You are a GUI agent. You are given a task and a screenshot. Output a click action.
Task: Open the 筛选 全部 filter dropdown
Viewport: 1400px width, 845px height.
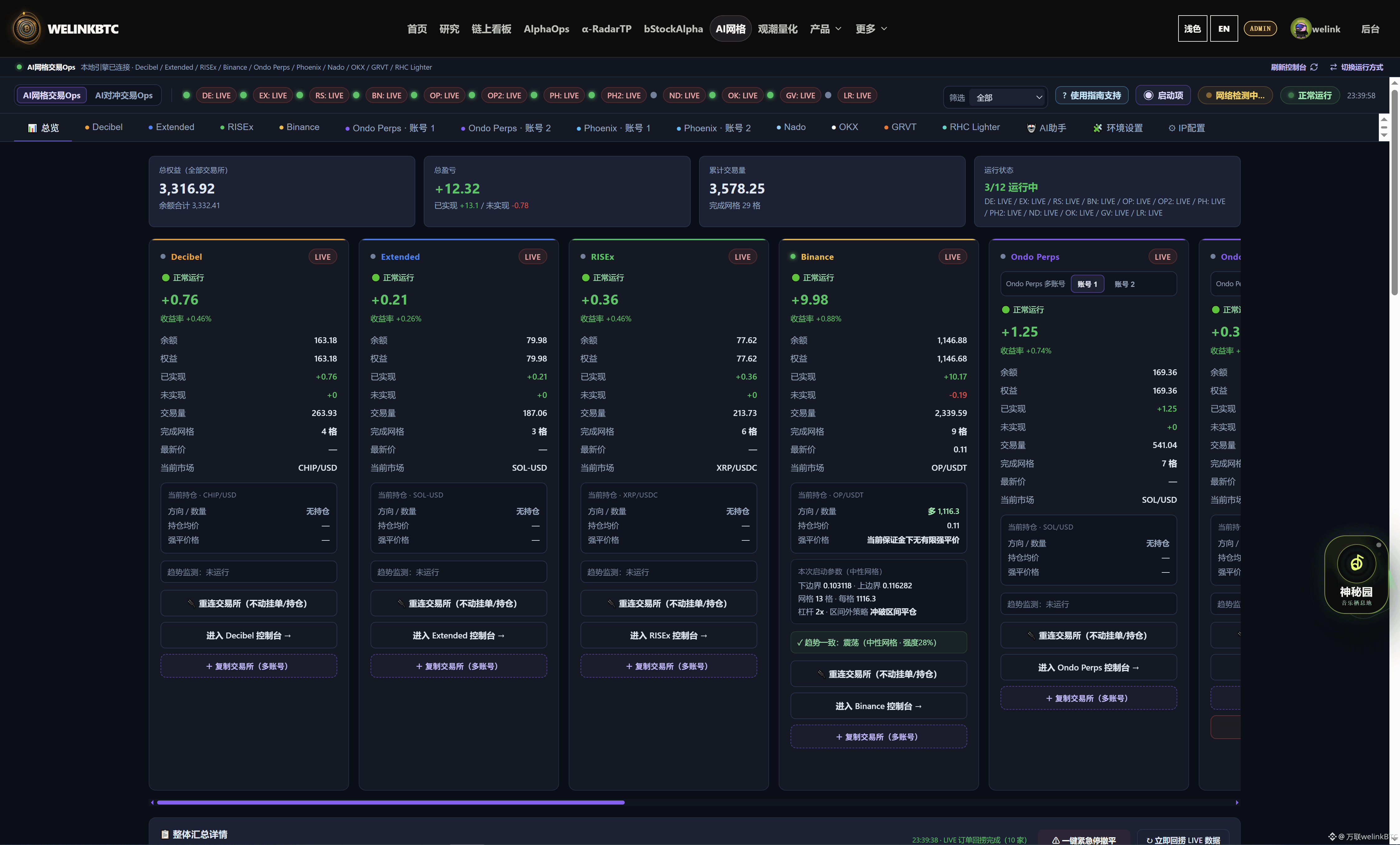[x=1006, y=97]
